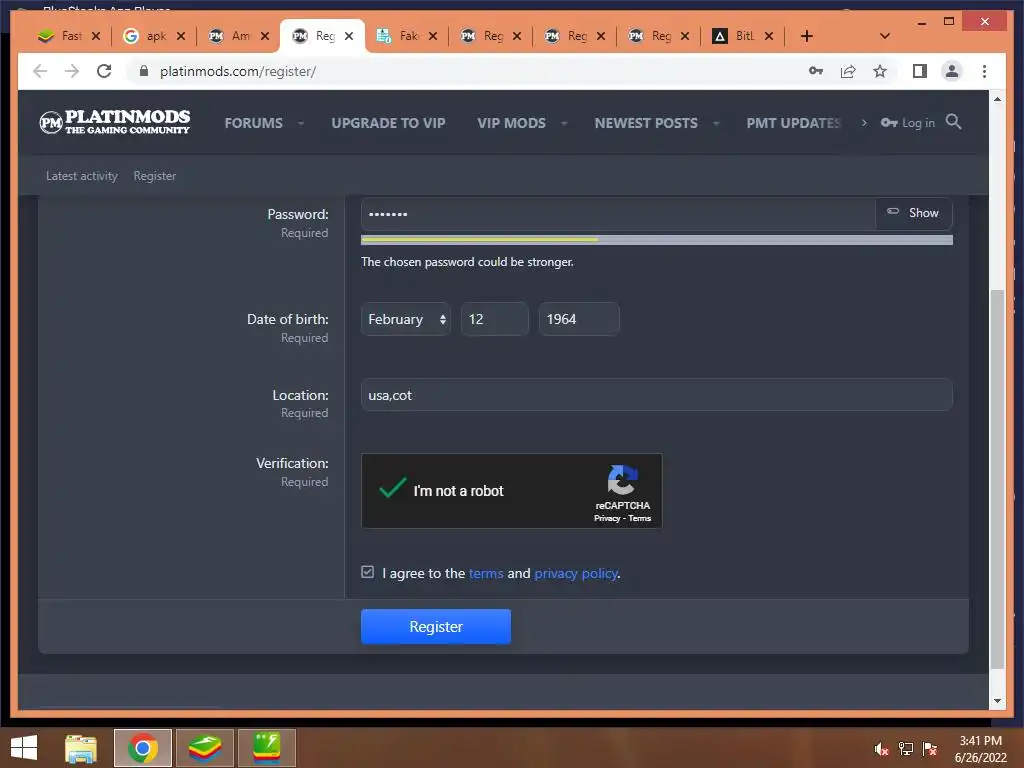
Task: Open the saved passwords key icon
Action: [x=816, y=71]
